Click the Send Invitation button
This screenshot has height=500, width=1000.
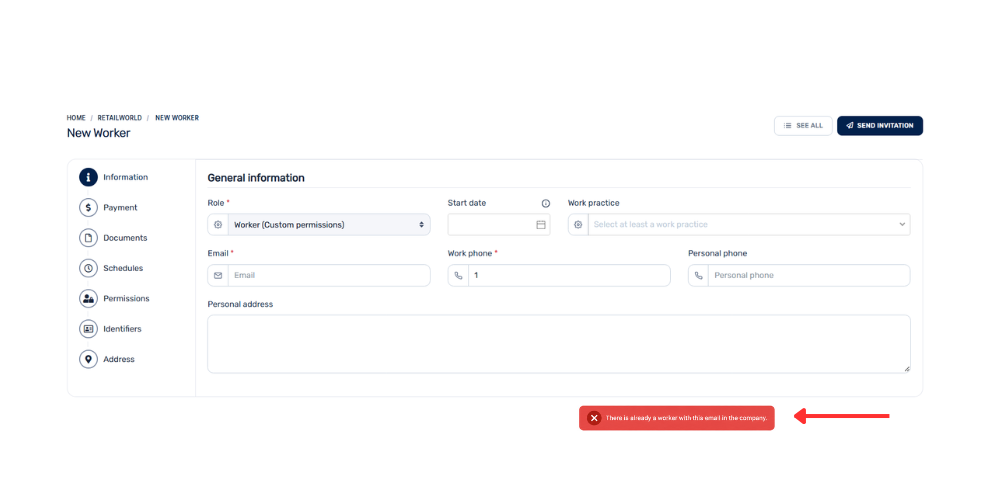(x=879, y=126)
